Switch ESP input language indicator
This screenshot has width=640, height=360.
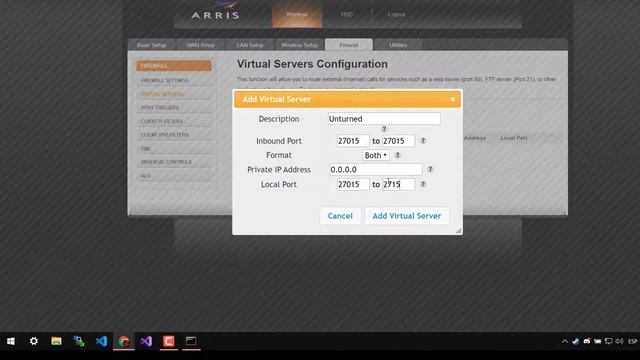pyautogui.click(x=633, y=341)
